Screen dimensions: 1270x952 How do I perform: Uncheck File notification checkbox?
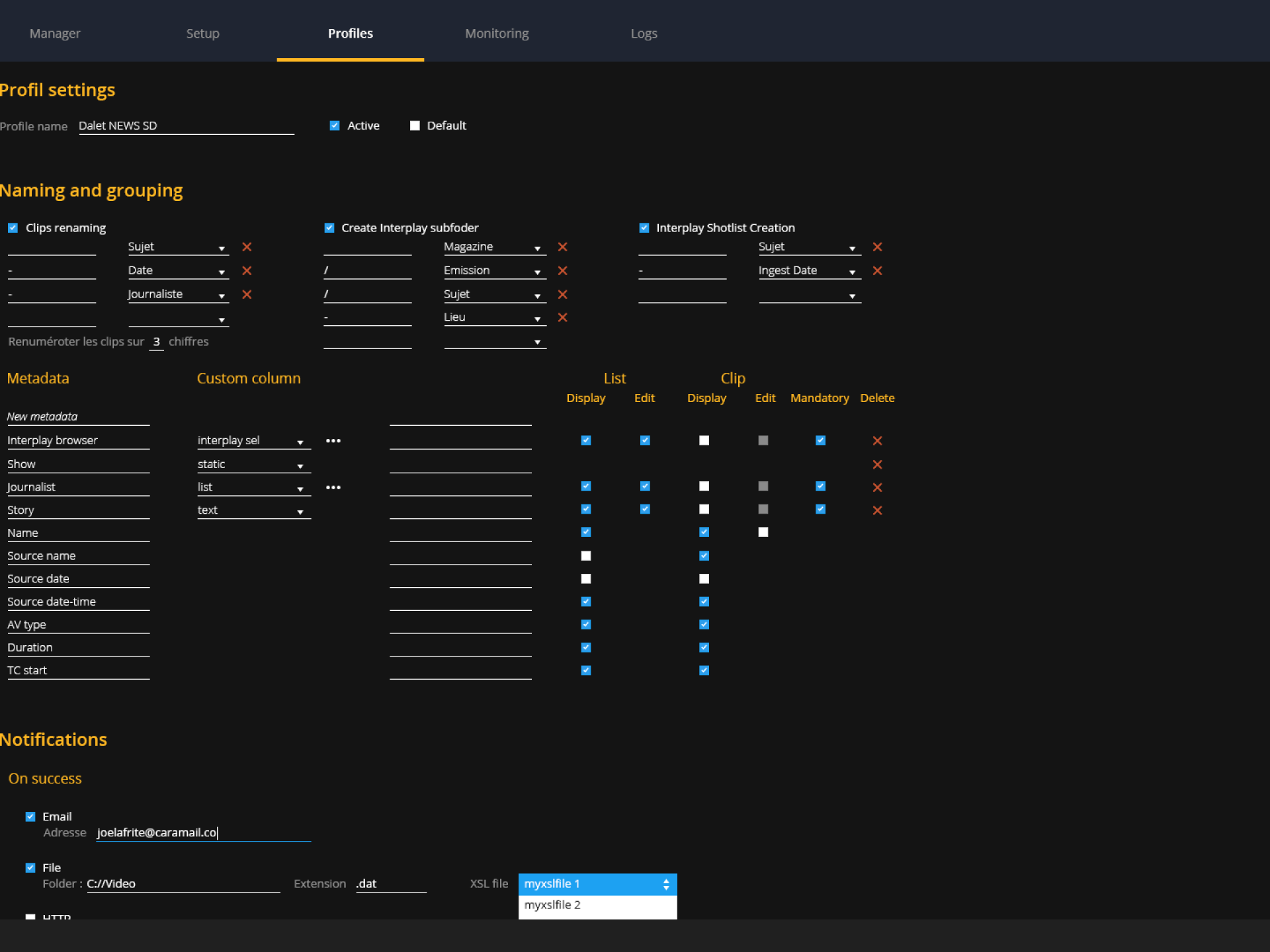point(30,867)
